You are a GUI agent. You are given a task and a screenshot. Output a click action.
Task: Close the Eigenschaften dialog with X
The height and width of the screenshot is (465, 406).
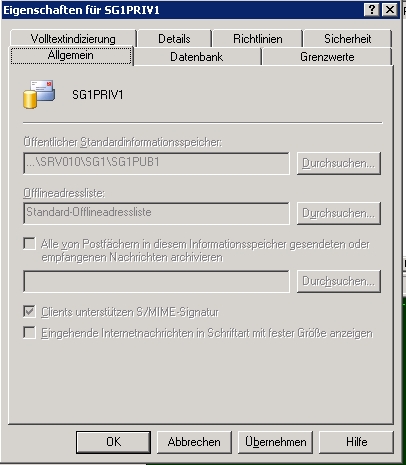pos(389,10)
